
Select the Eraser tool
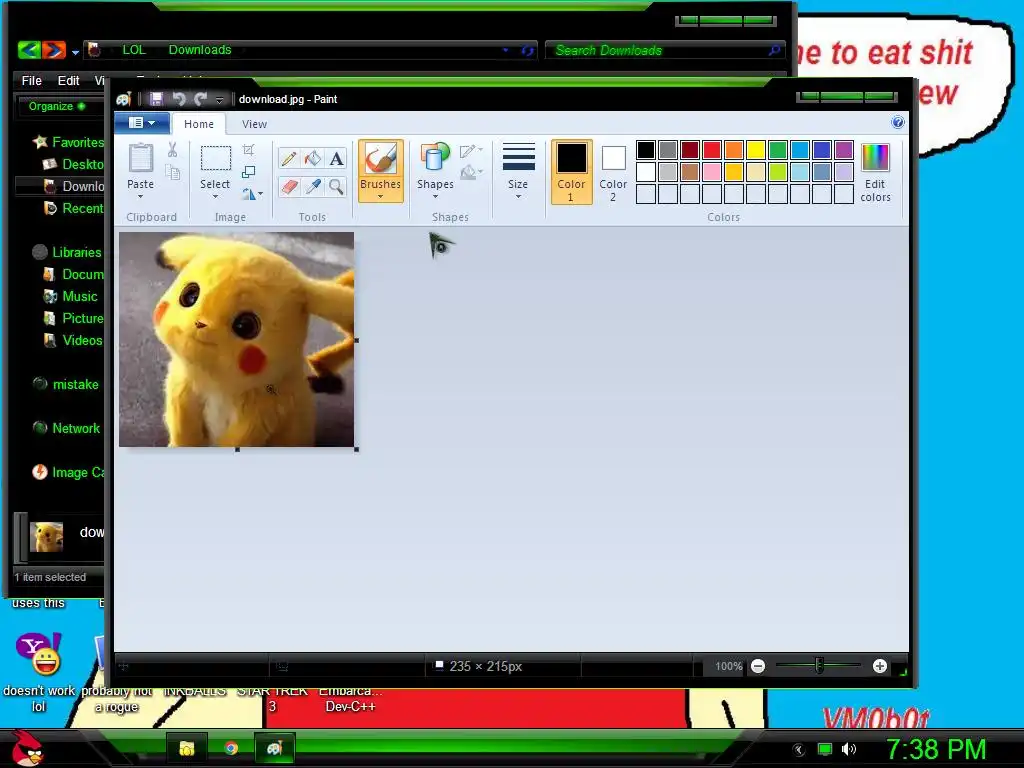pos(289,187)
